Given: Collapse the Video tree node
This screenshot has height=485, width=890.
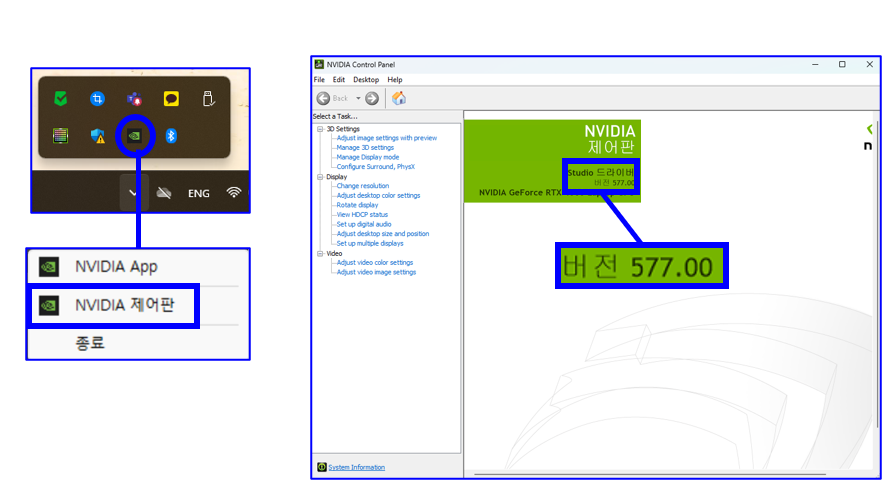Looking at the screenshot, I should tap(320, 254).
